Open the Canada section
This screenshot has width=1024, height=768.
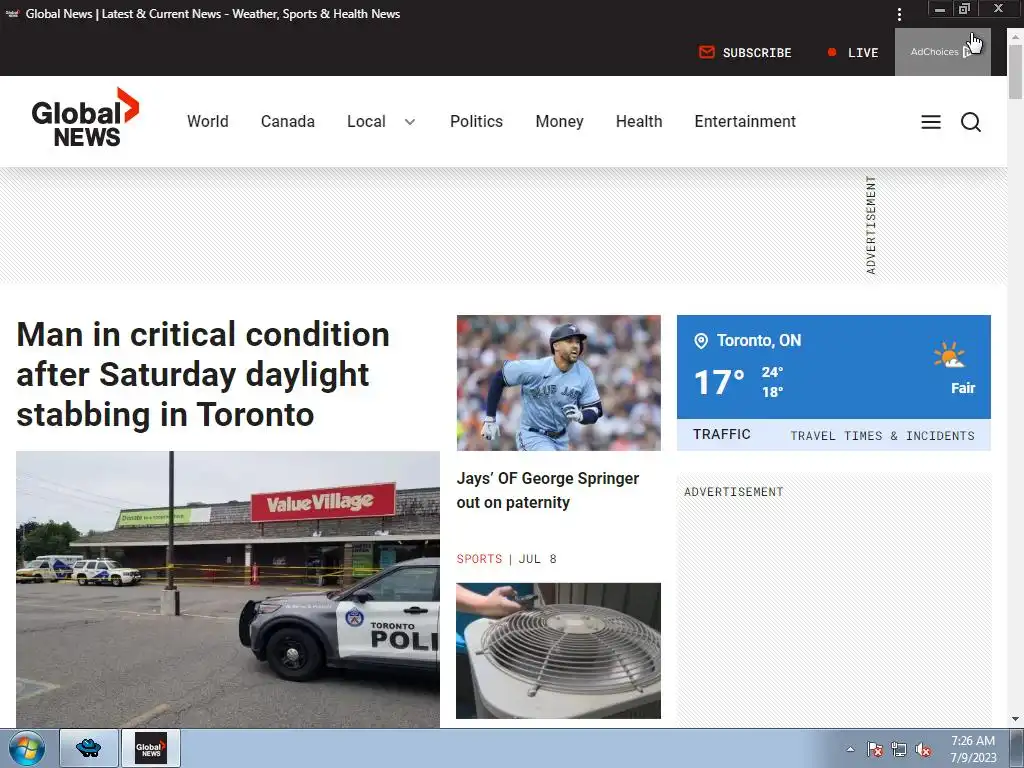point(287,121)
